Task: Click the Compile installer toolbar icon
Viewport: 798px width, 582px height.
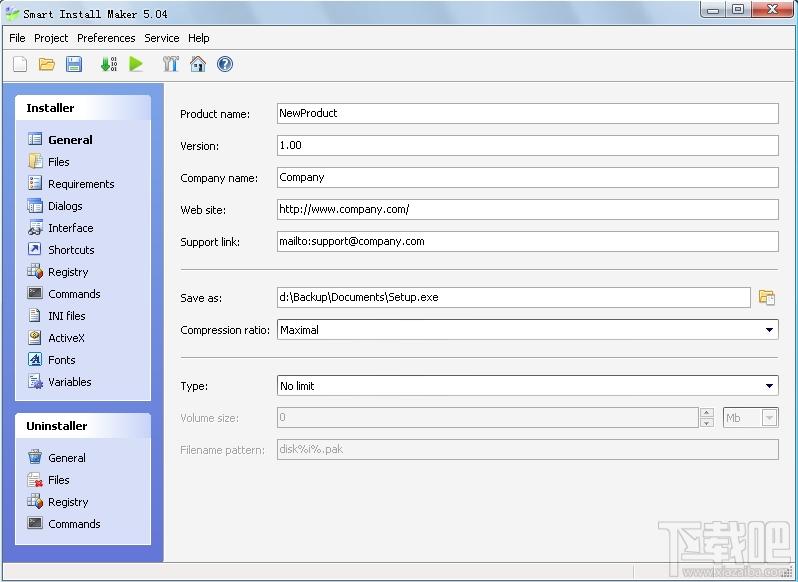Action: point(108,64)
